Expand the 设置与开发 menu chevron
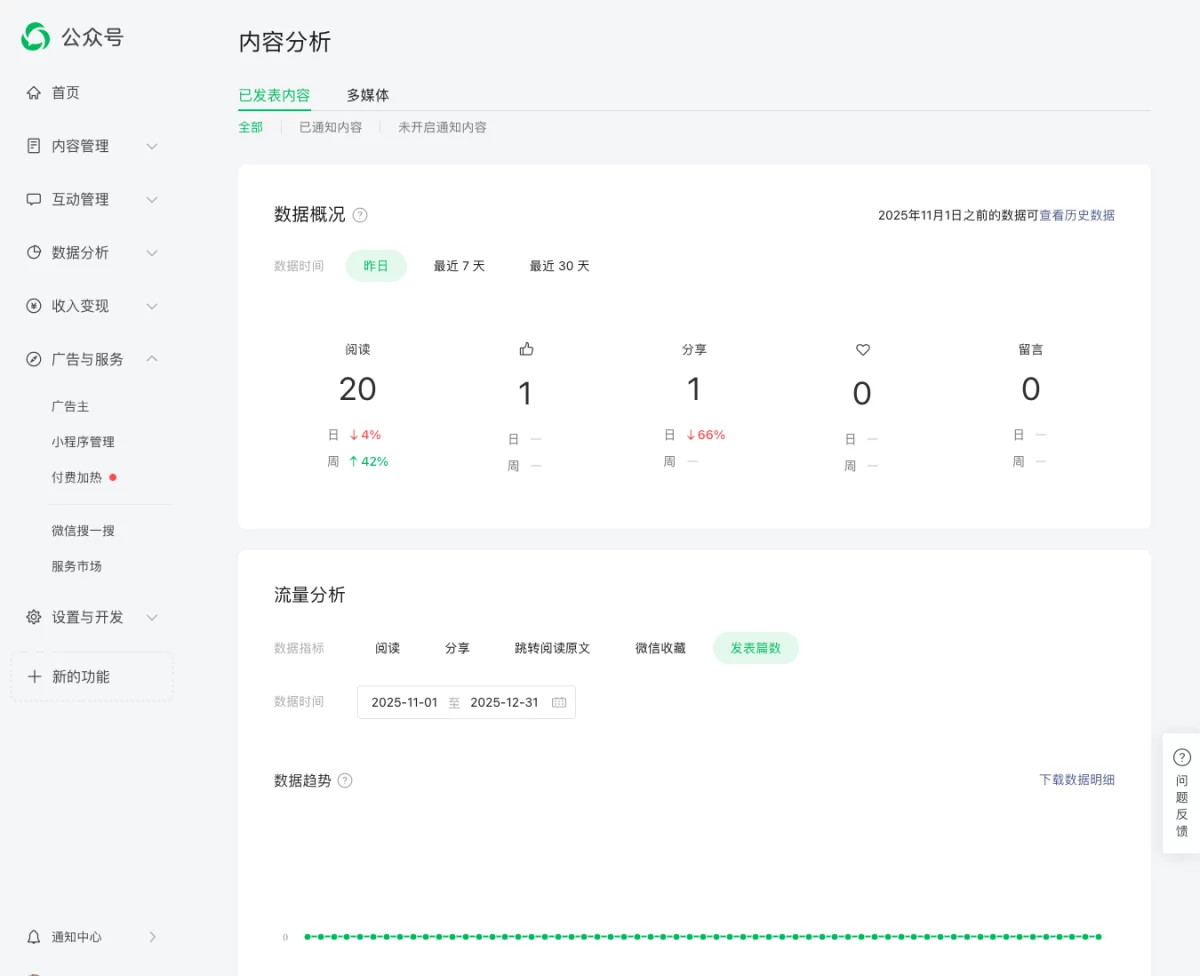The height and width of the screenshot is (976, 1200). 152,617
